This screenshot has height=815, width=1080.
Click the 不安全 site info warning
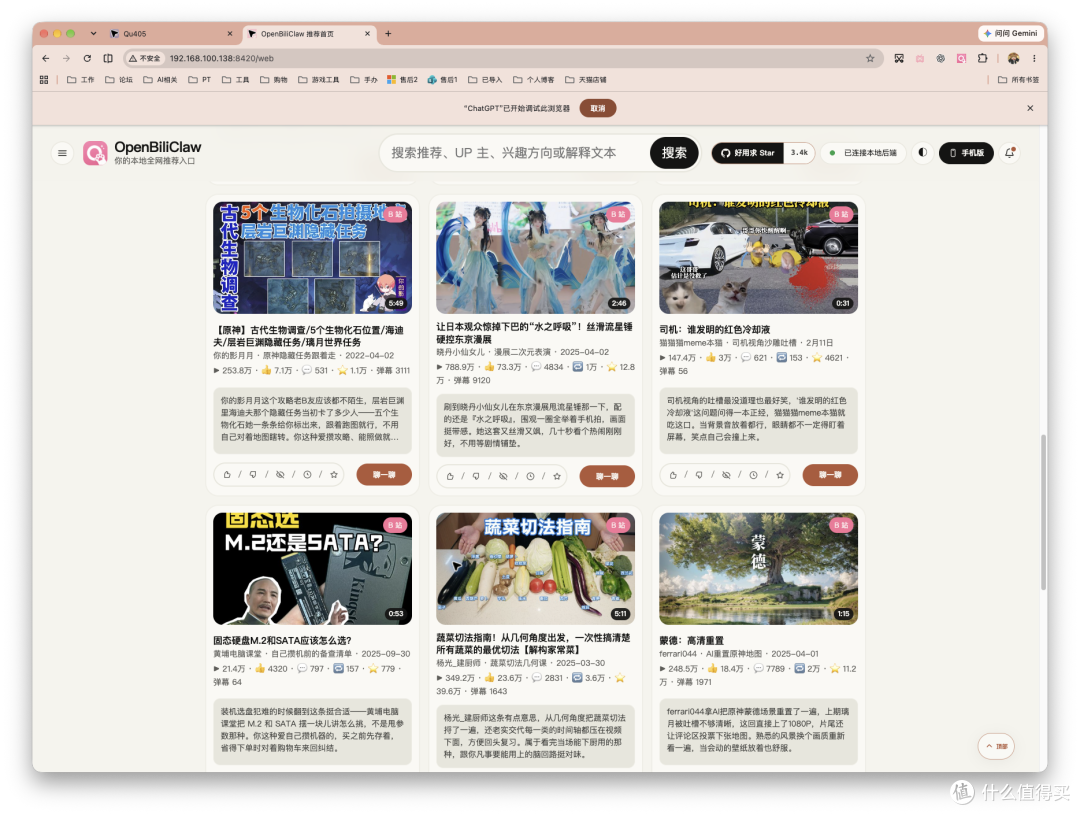[x=145, y=59]
